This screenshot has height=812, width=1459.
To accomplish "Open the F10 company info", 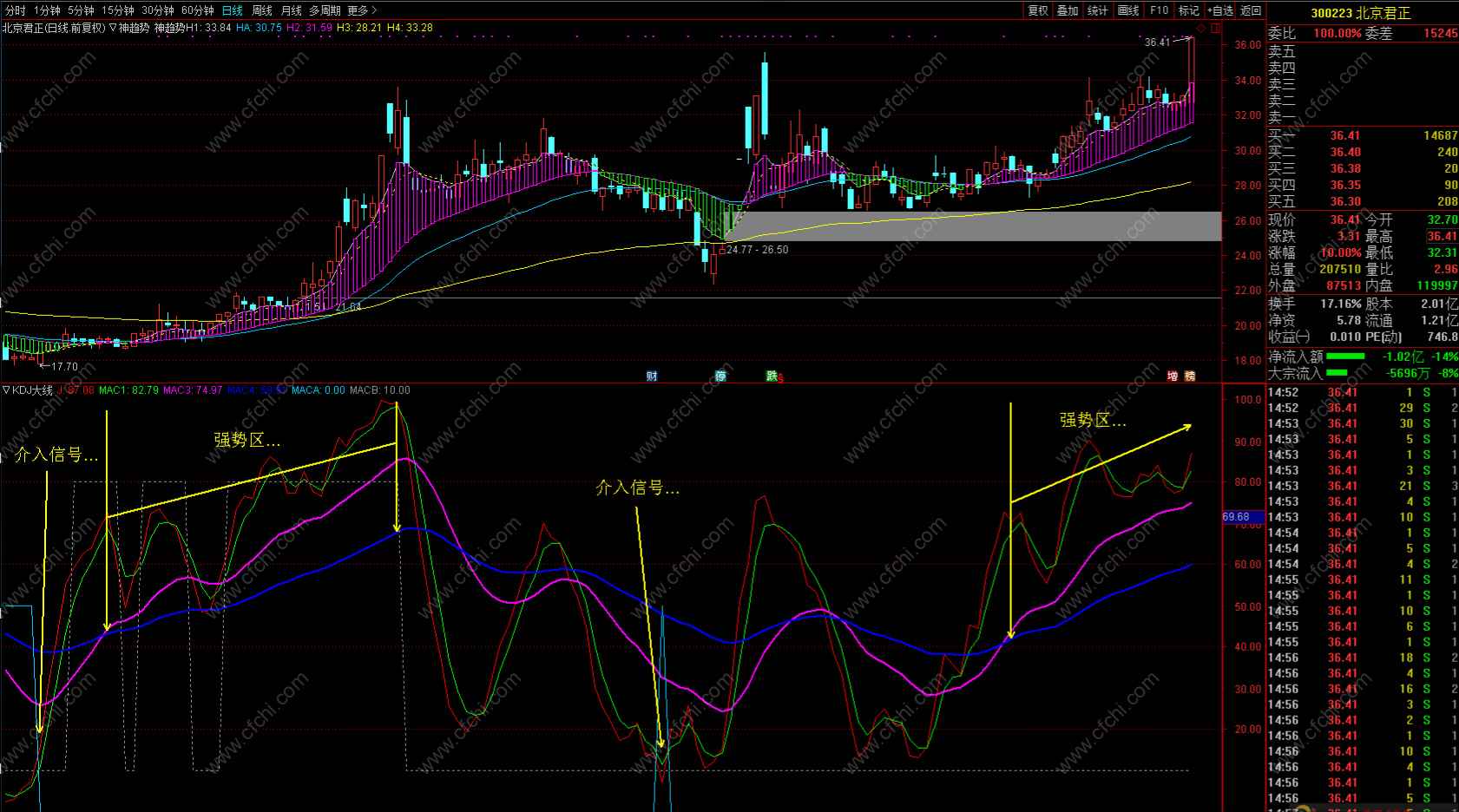I will coord(1160,10).
